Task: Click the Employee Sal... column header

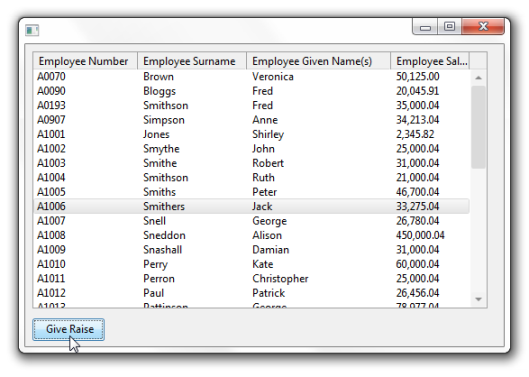Action: click(430, 61)
